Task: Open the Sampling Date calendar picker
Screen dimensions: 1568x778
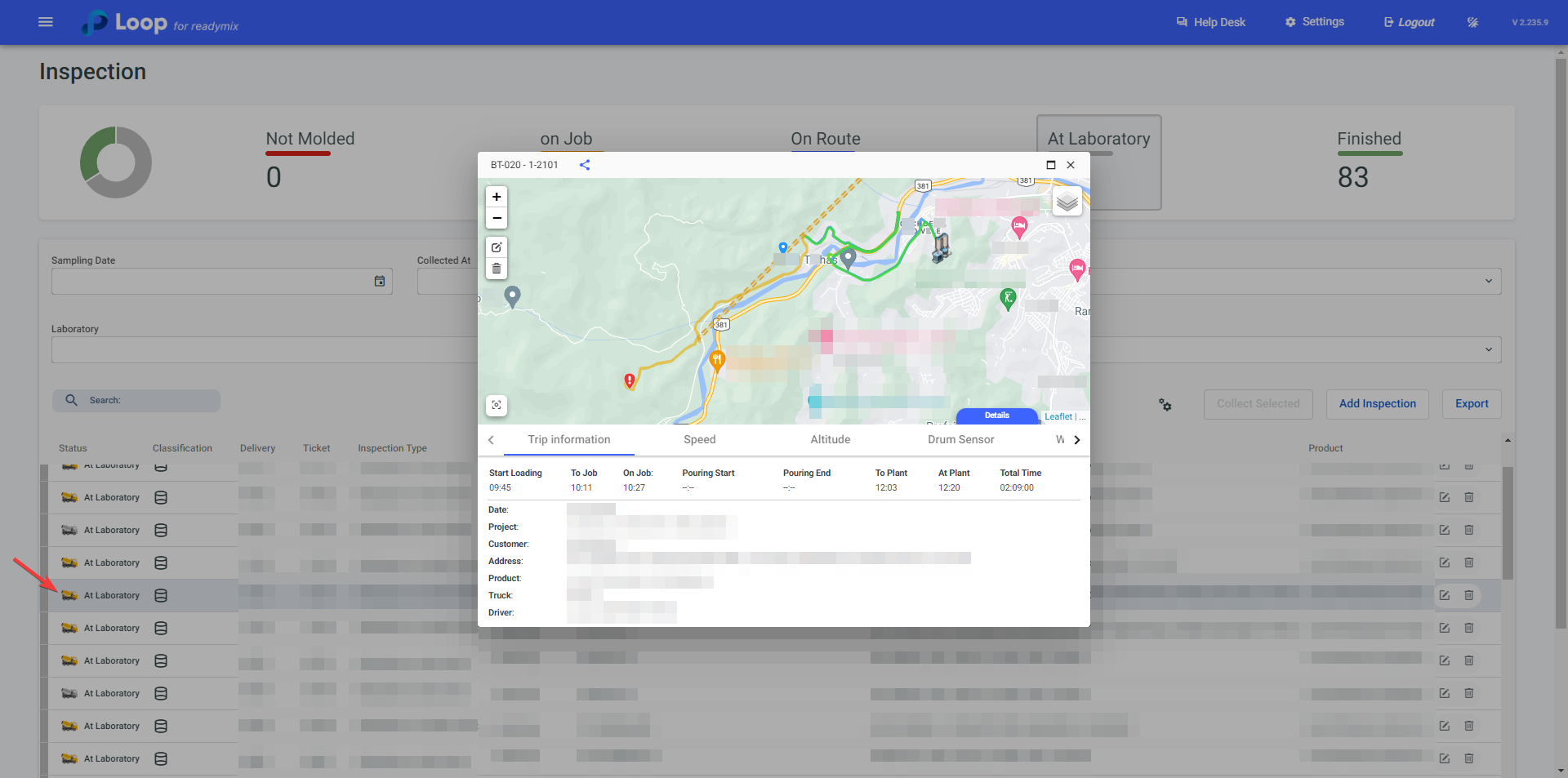Action: click(x=380, y=282)
